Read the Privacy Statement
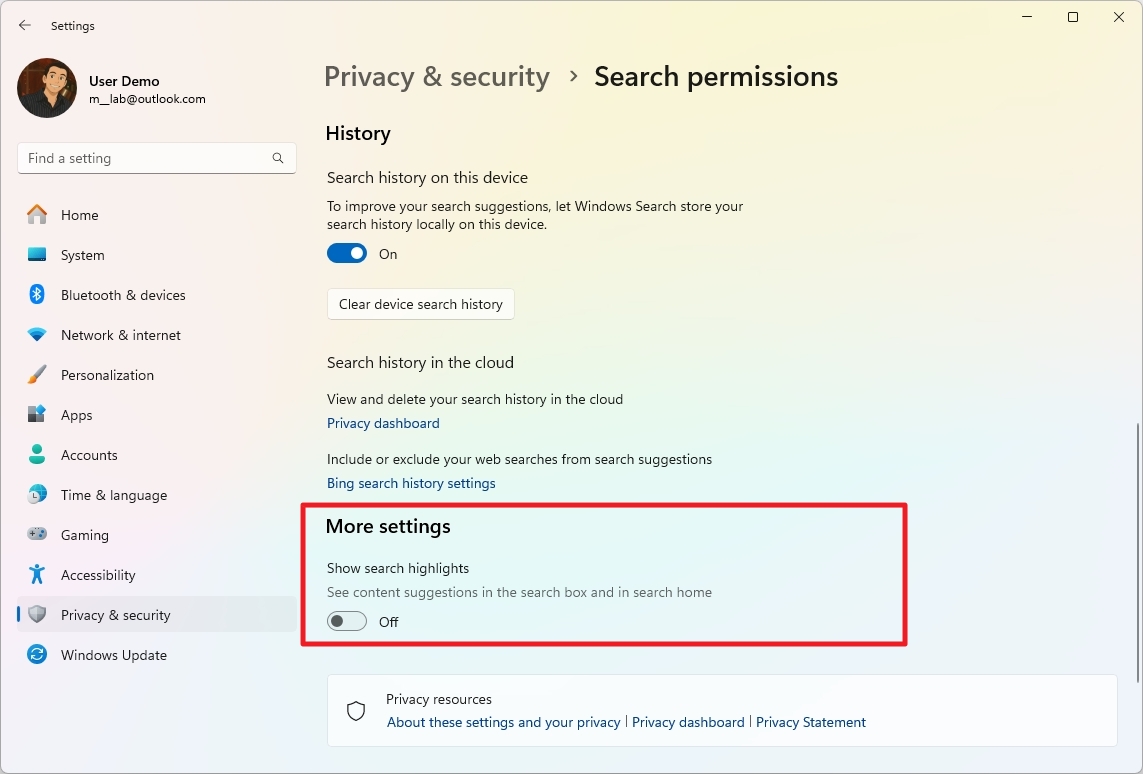The image size is (1143, 774). 811,722
